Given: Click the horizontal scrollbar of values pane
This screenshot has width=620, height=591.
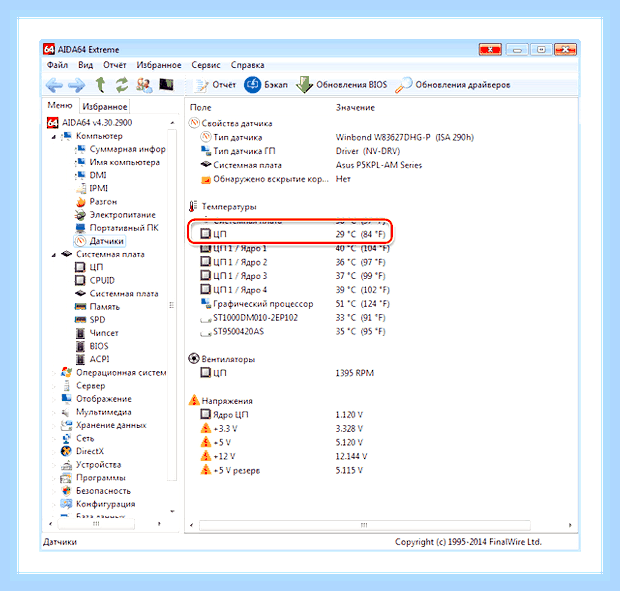Looking at the screenshot, I should [364, 525].
